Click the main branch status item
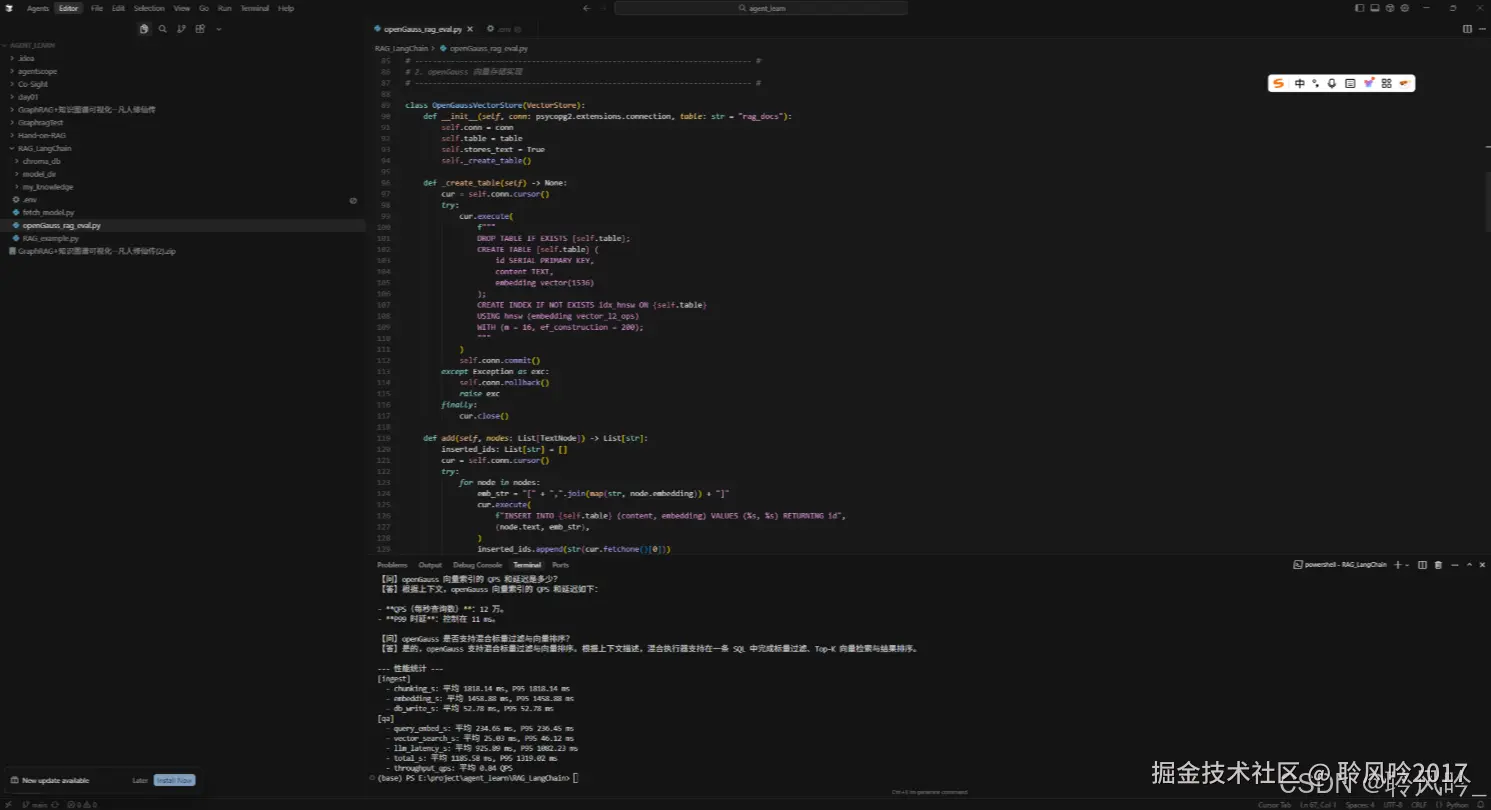Screen dimensions: 1491x810 pyautogui.click(x=35, y=804)
